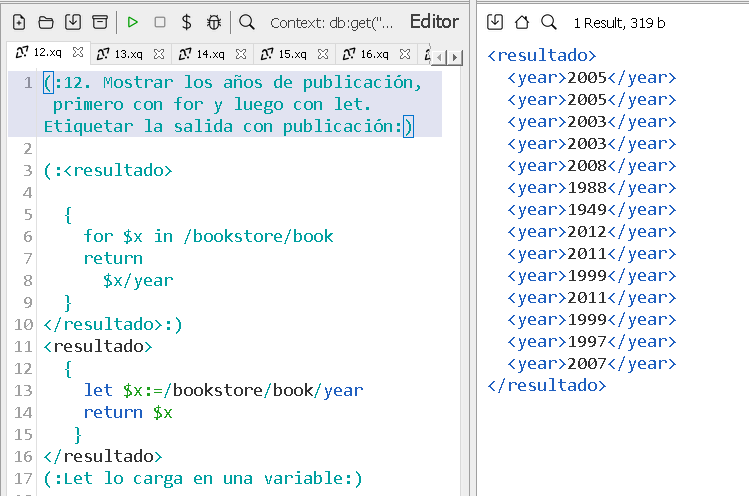Open a file with folder icon
The height and width of the screenshot is (496, 749).
coord(46,22)
